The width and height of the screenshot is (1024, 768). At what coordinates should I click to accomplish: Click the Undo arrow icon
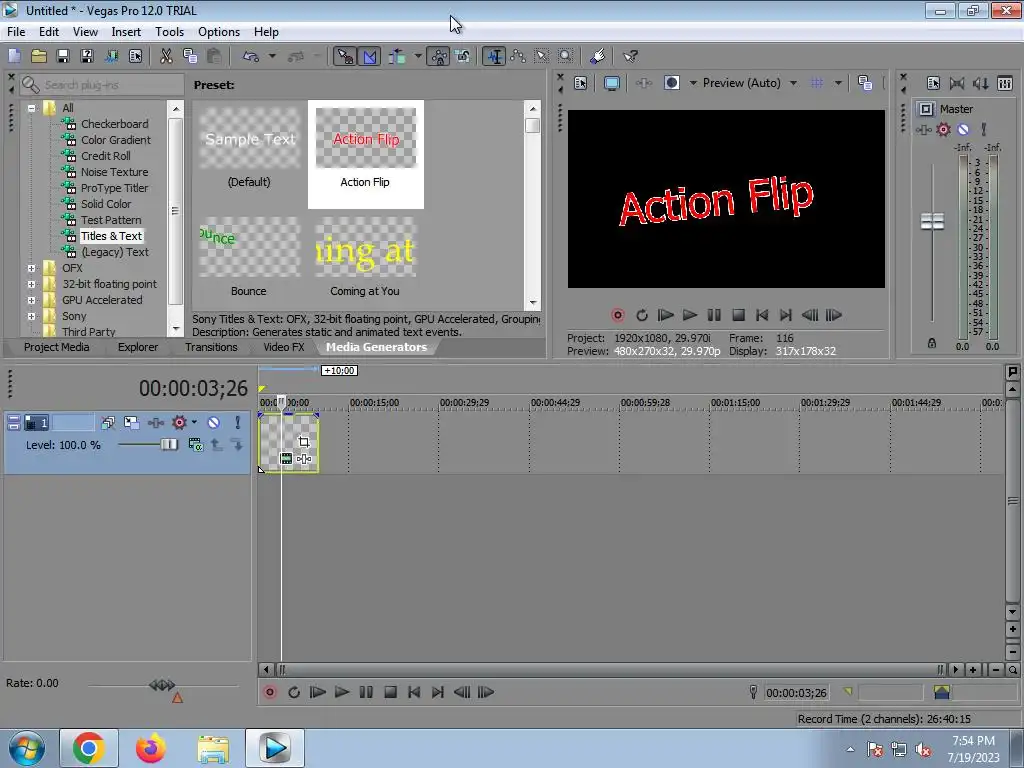251,57
